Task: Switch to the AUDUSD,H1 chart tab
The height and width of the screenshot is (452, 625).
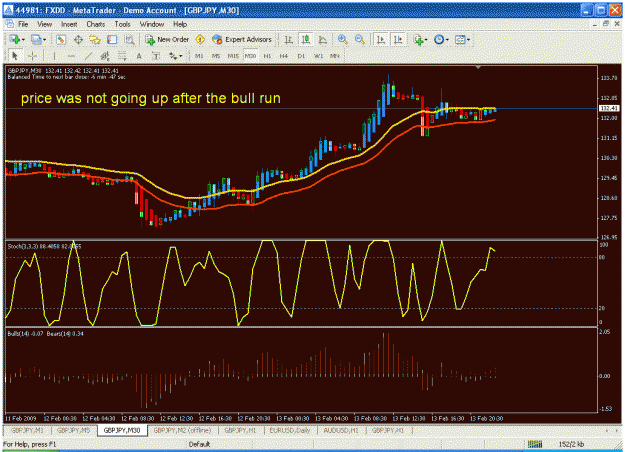Action: (341, 430)
